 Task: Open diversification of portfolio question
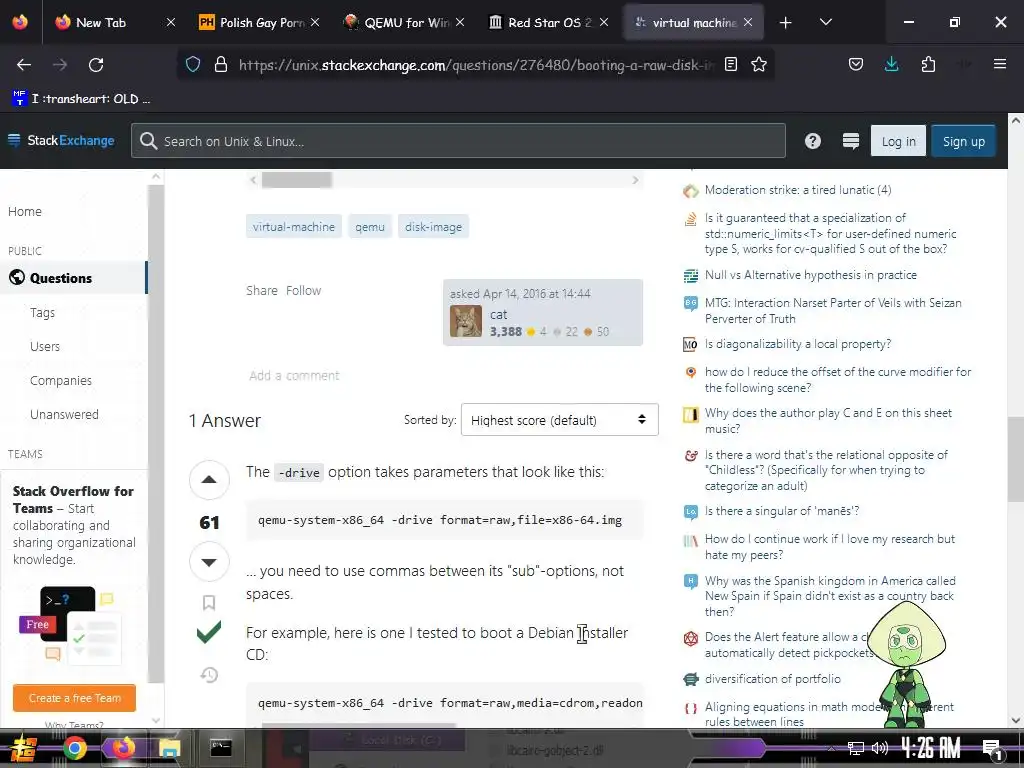[x=773, y=679]
